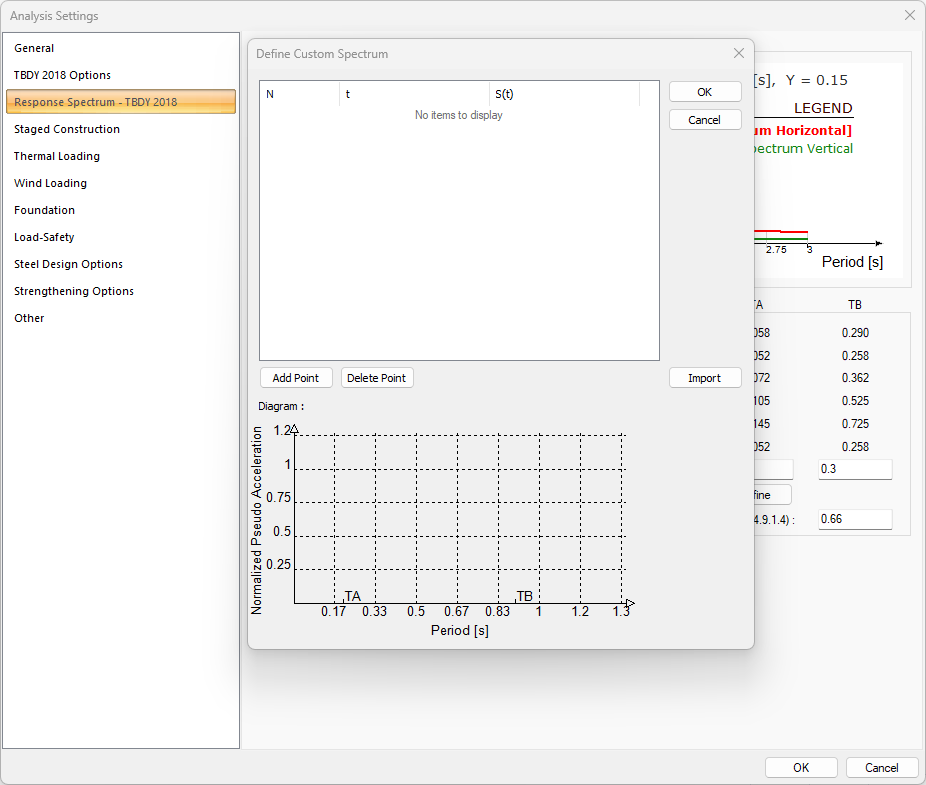
Task: Open Staged Construction settings
Action: pos(67,129)
